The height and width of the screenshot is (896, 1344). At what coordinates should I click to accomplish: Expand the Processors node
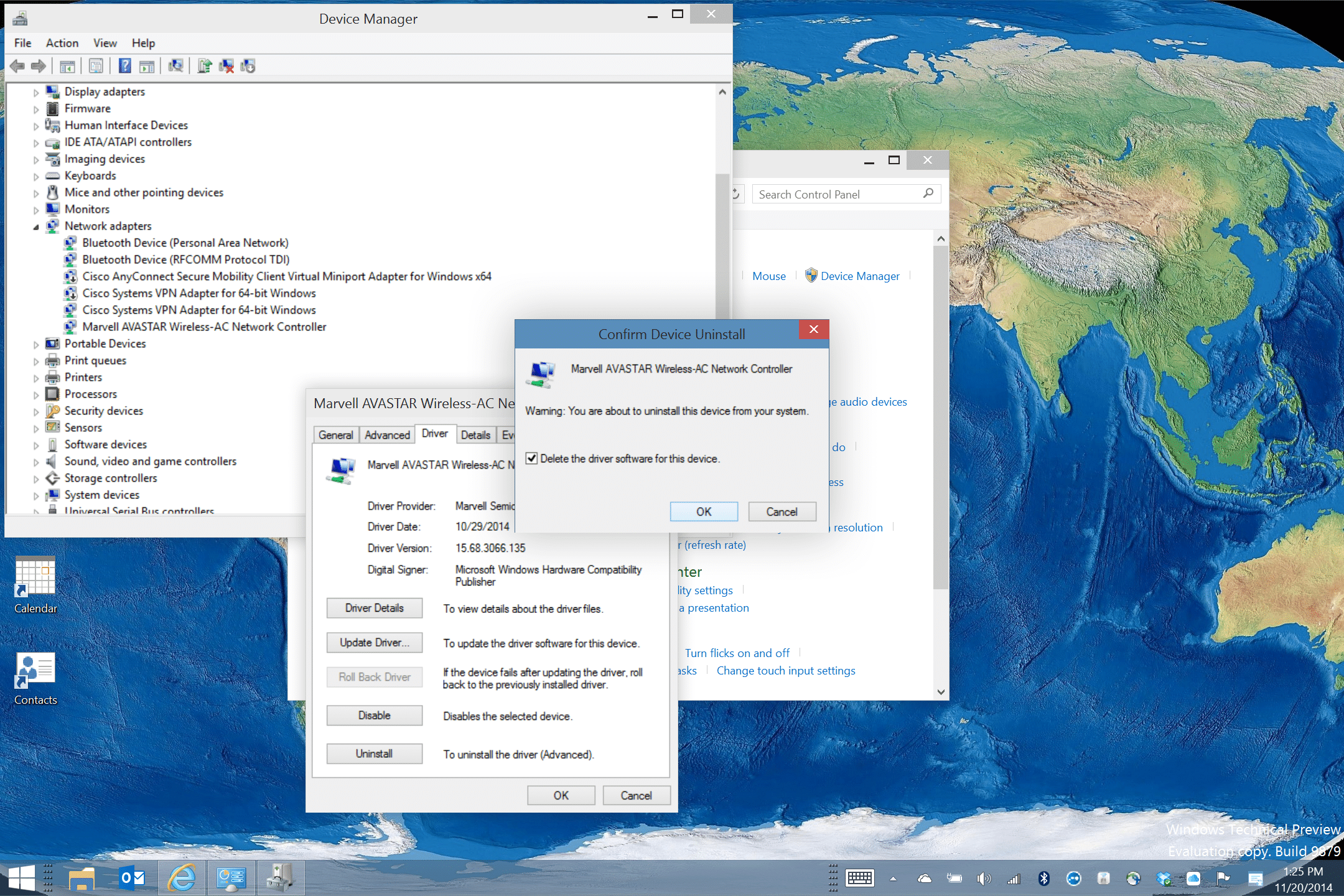(36, 394)
